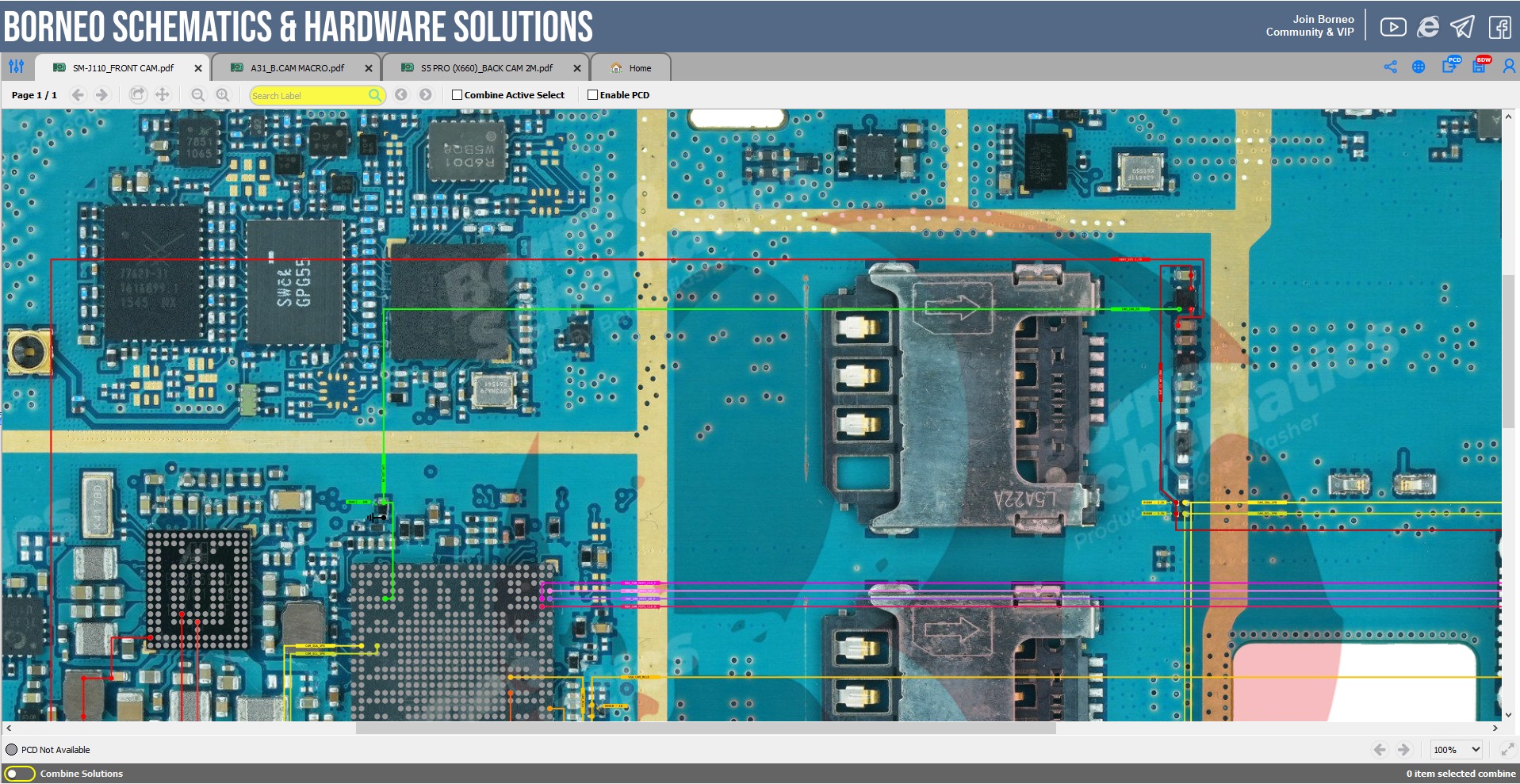The height and width of the screenshot is (784, 1520).
Task: Jump to previous search result
Action: point(401,95)
